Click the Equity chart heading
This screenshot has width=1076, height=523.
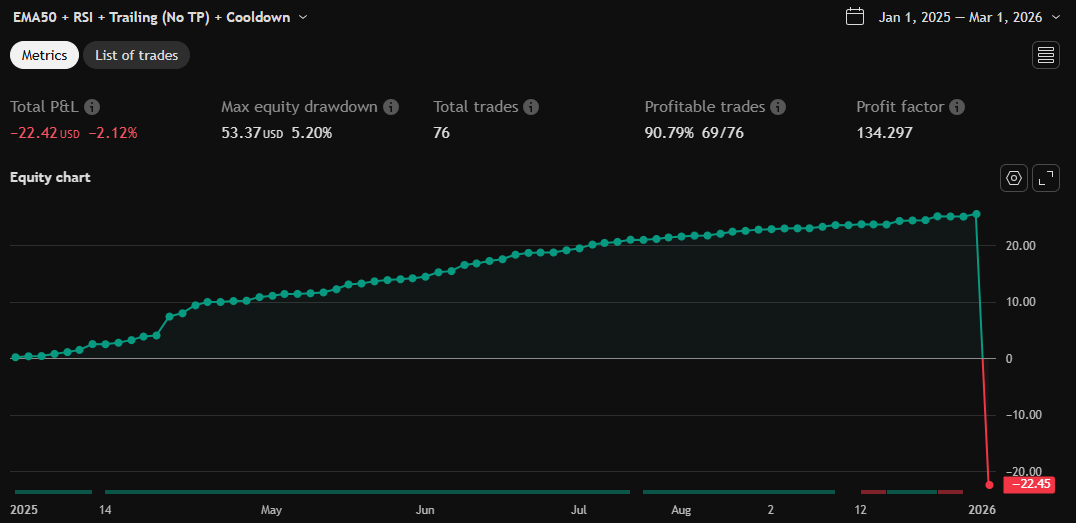[x=50, y=178]
